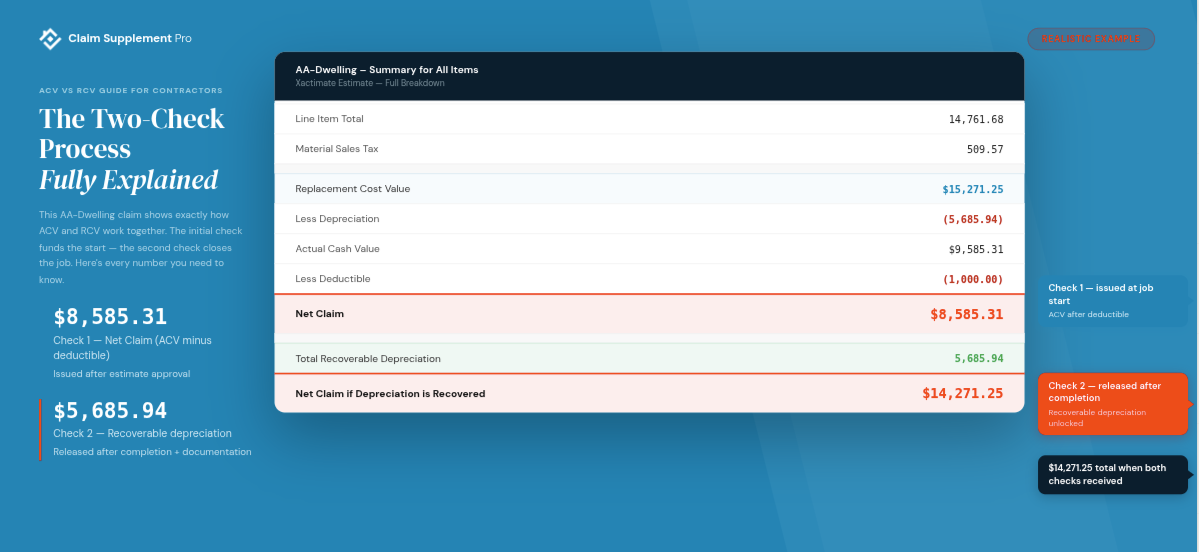Click the 509.57 tax value

[x=985, y=149]
